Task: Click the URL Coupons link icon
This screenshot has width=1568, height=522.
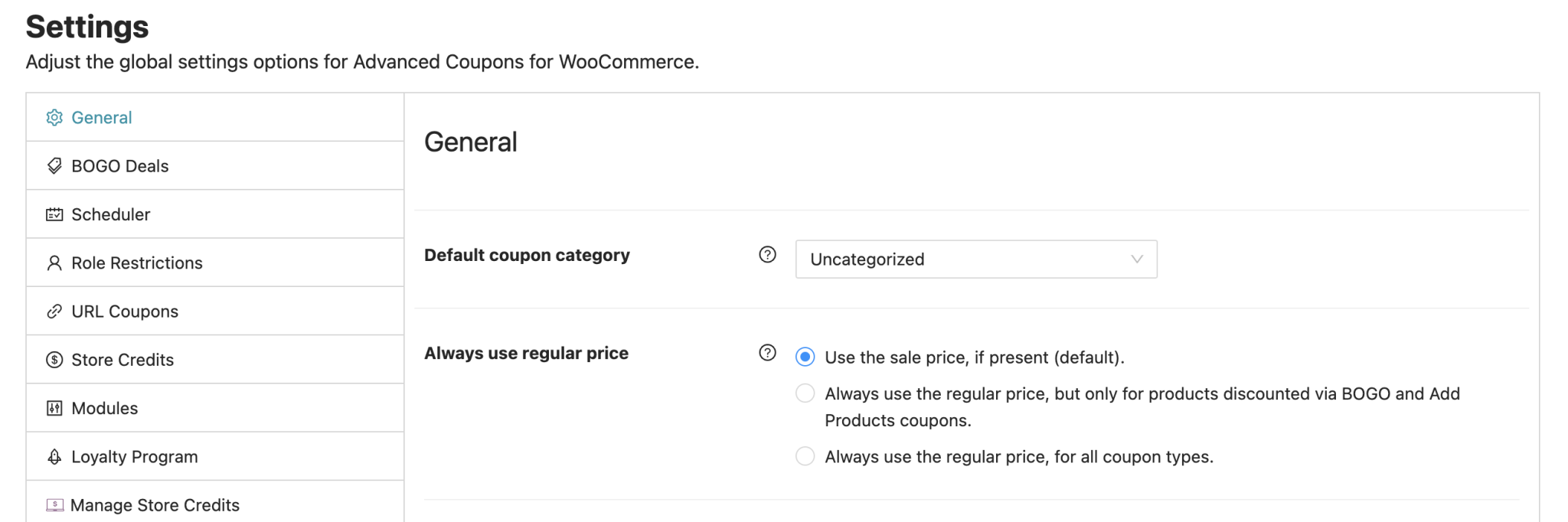Action: pyautogui.click(x=54, y=312)
